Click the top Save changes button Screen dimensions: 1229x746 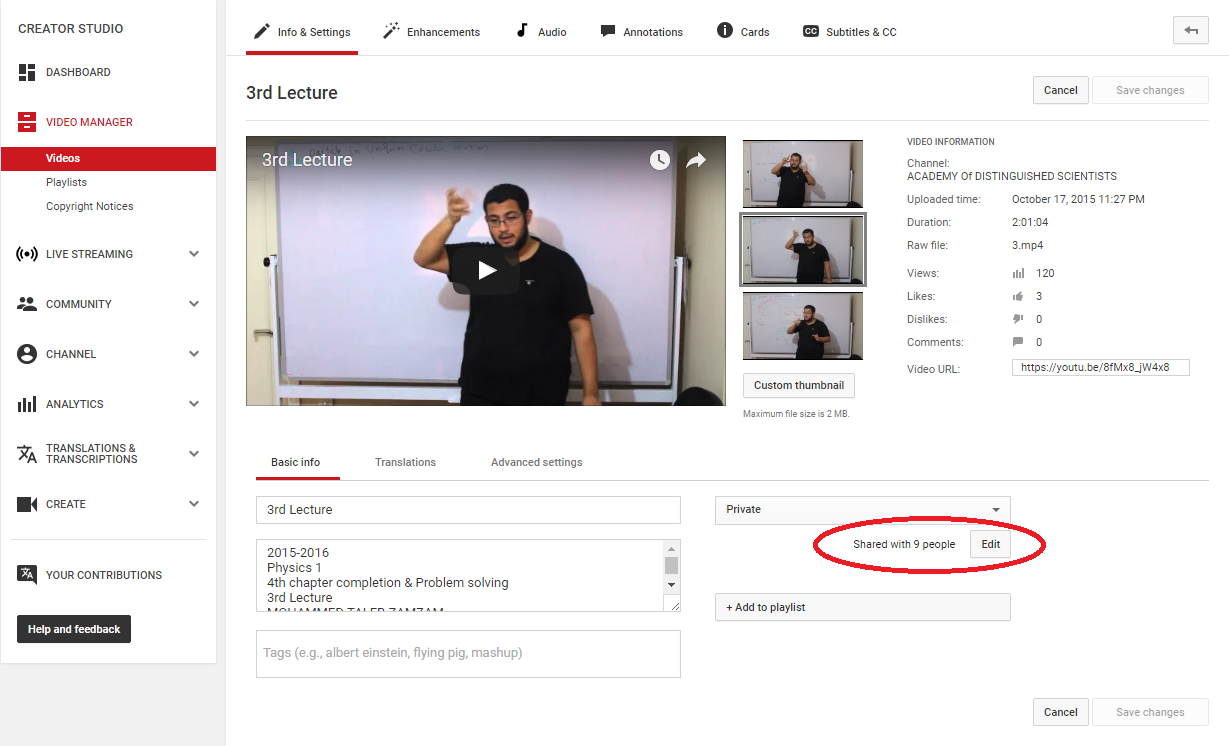(x=1150, y=90)
